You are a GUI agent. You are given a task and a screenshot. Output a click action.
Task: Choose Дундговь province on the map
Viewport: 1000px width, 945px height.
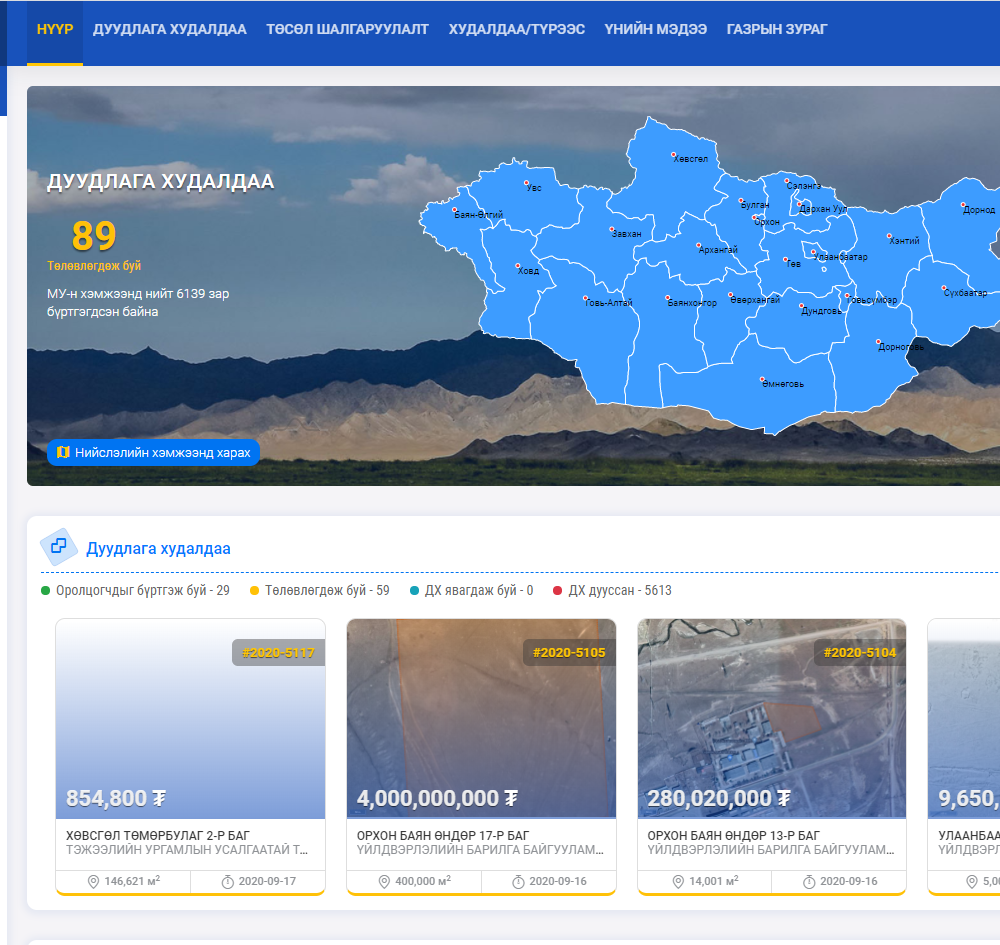coord(821,311)
